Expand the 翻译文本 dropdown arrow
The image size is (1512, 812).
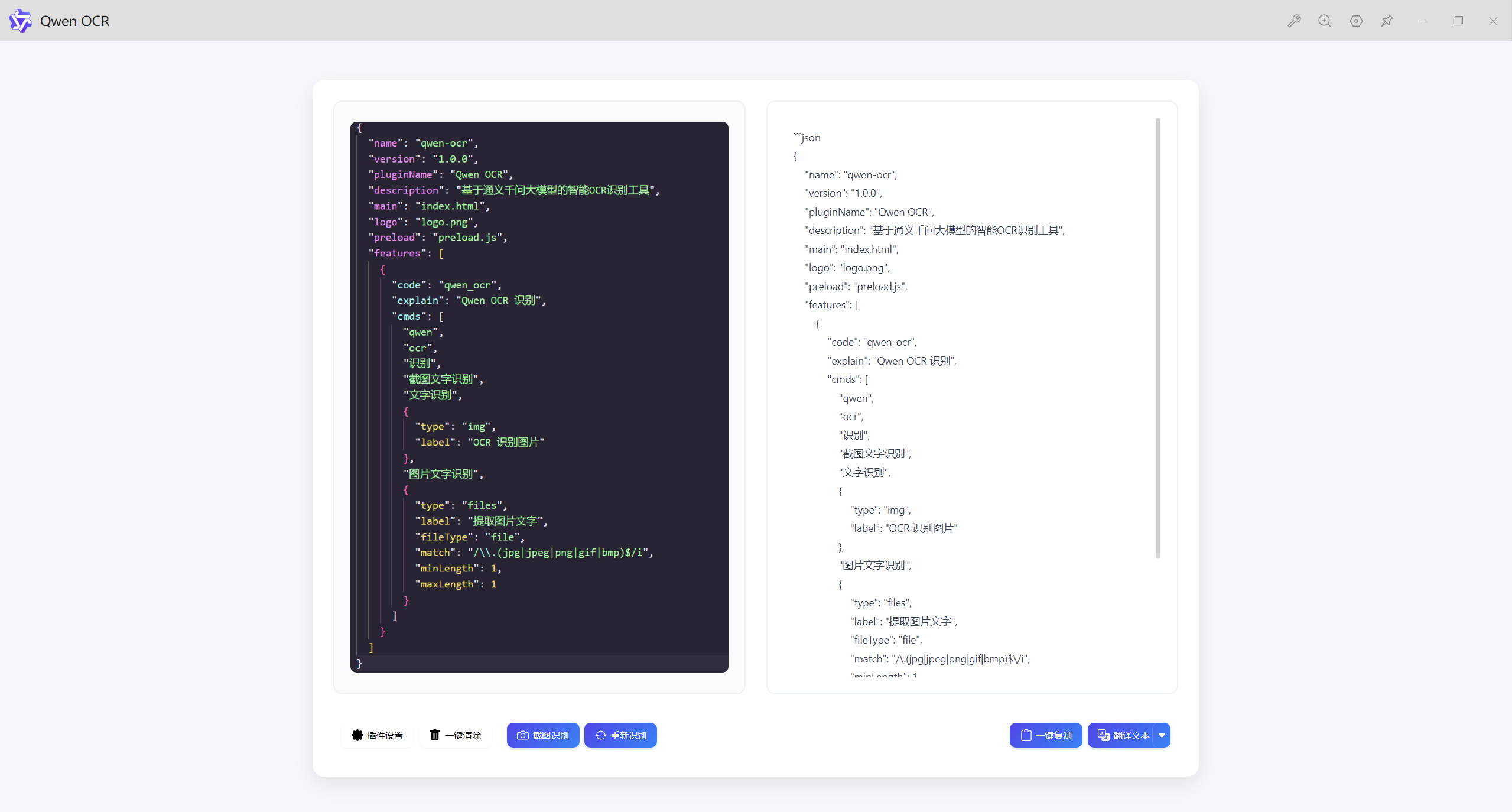pos(1162,735)
